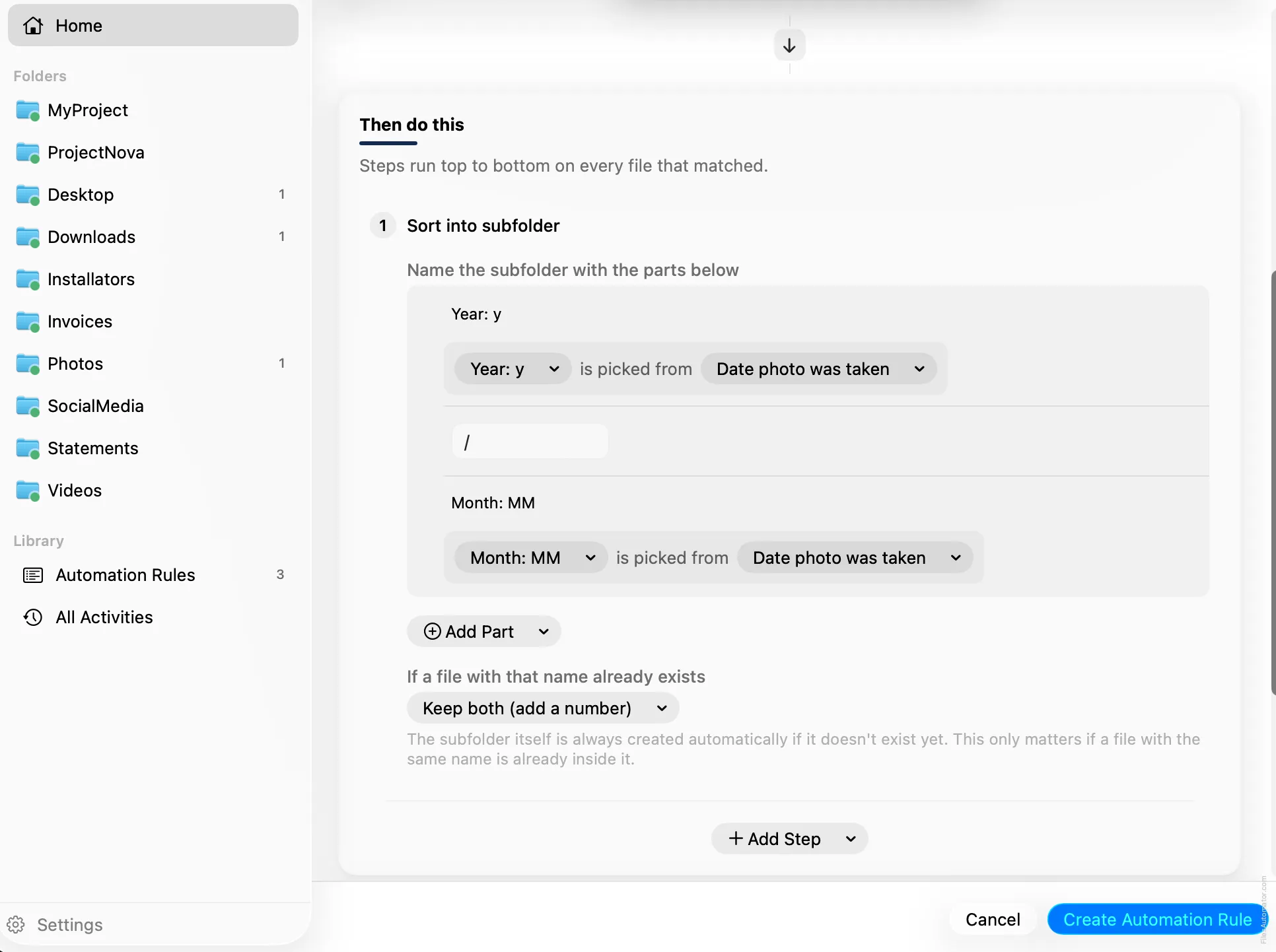
Task: Click the Photos folder icon
Action: (28, 364)
